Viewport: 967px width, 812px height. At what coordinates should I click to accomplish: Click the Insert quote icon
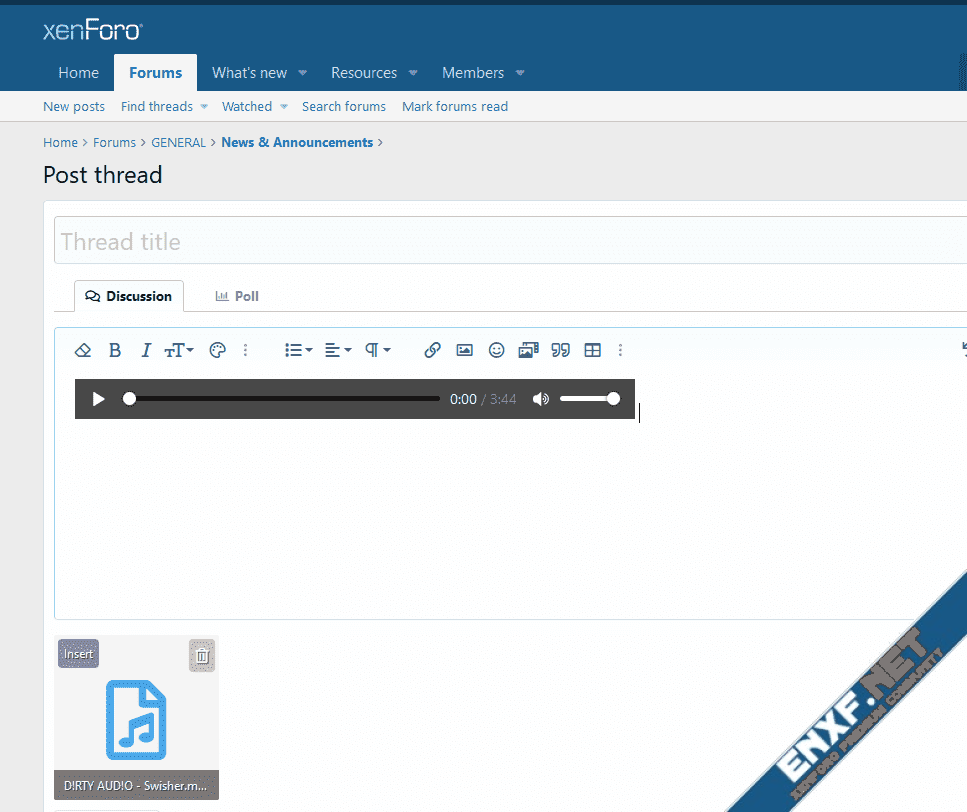560,350
